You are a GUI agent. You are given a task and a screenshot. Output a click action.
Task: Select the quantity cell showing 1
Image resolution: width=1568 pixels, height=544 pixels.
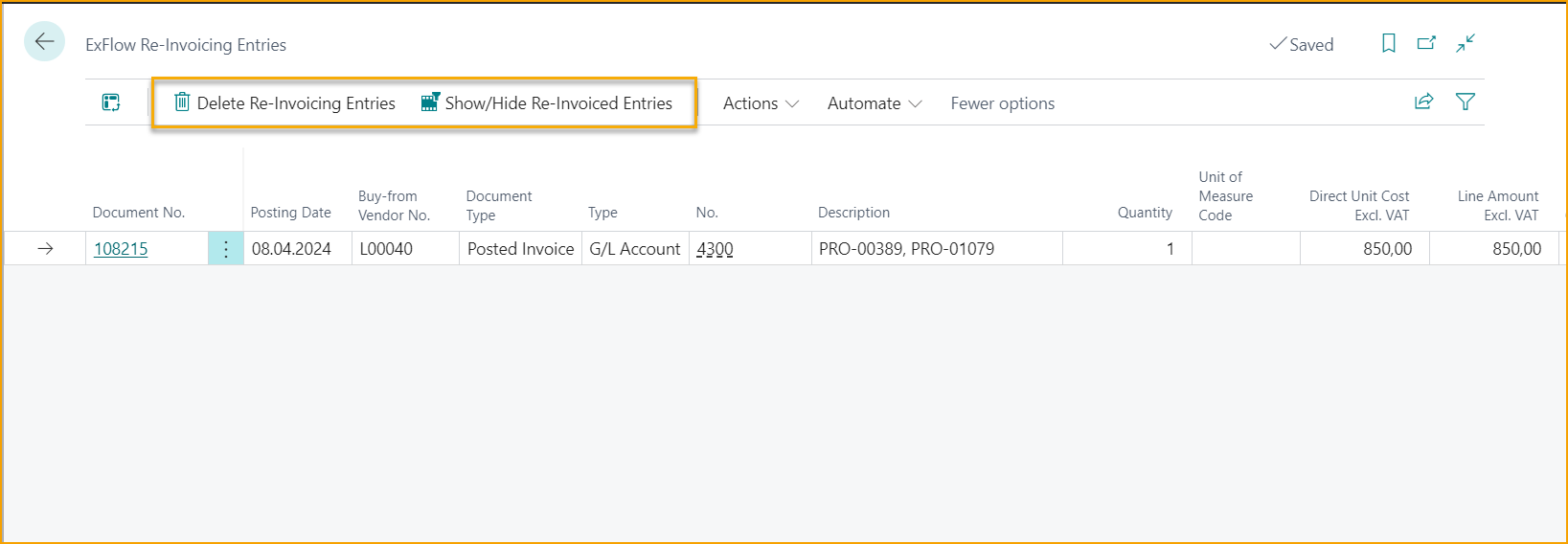pos(1127,249)
